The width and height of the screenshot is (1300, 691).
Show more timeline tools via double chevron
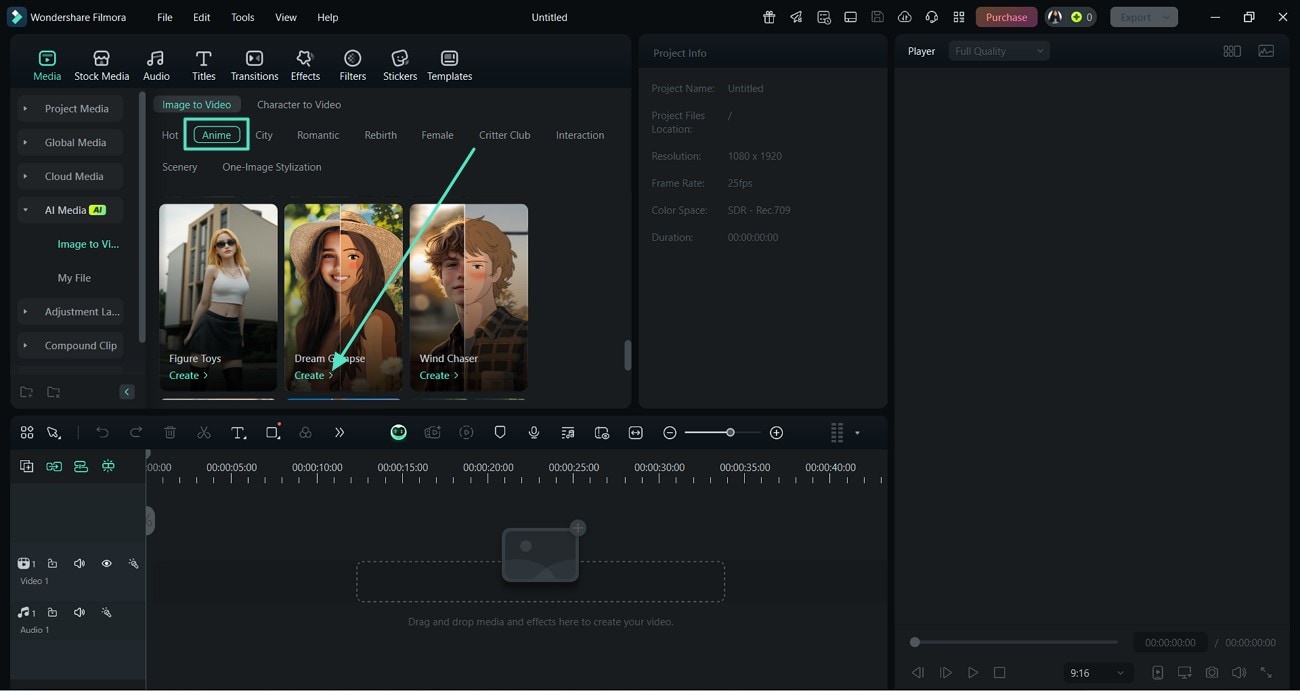339,433
